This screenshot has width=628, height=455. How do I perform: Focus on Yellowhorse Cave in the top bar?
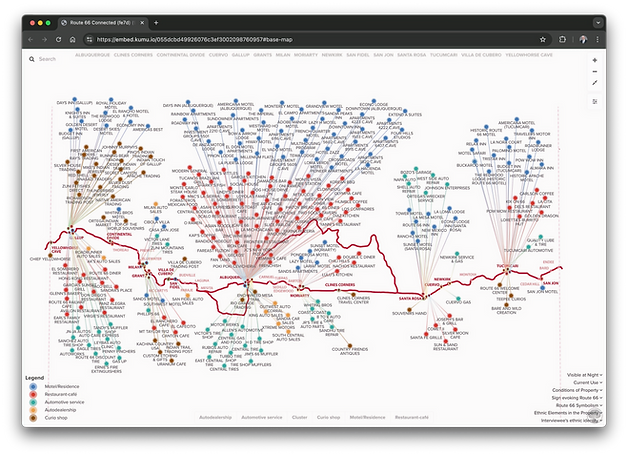click(x=529, y=55)
